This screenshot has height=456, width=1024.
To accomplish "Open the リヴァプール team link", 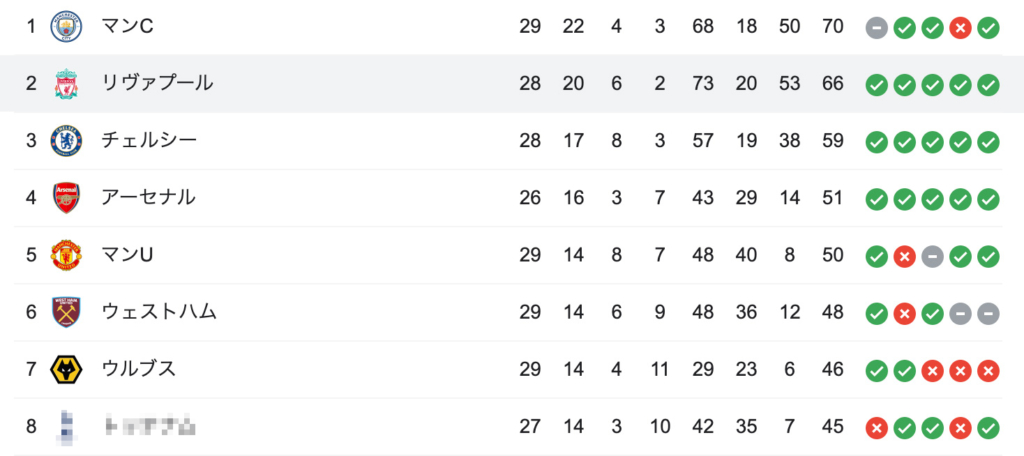I will click(157, 83).
